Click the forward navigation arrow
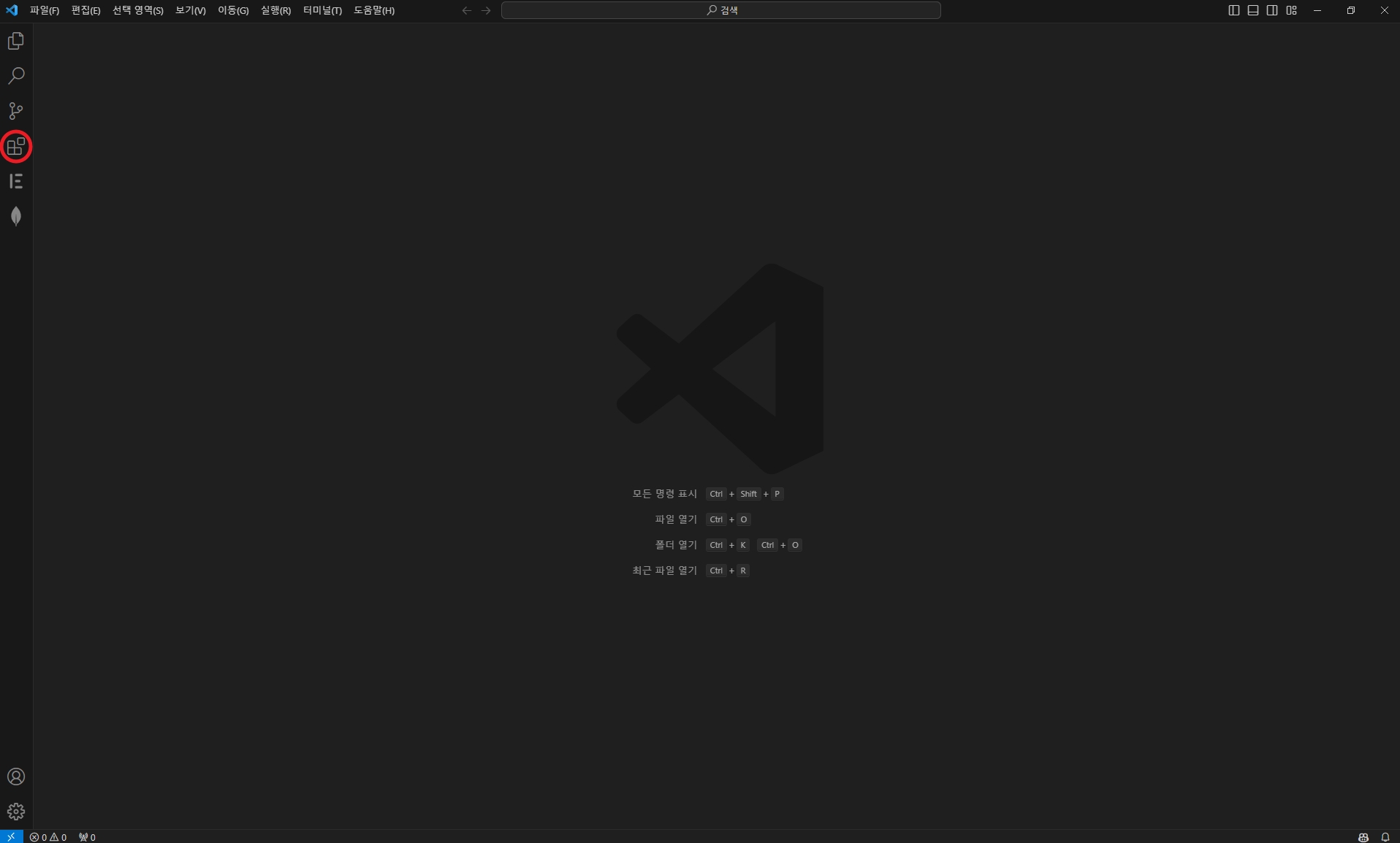Image resolution: width=1400 pixels, height=843 pixels. [486, 10]
